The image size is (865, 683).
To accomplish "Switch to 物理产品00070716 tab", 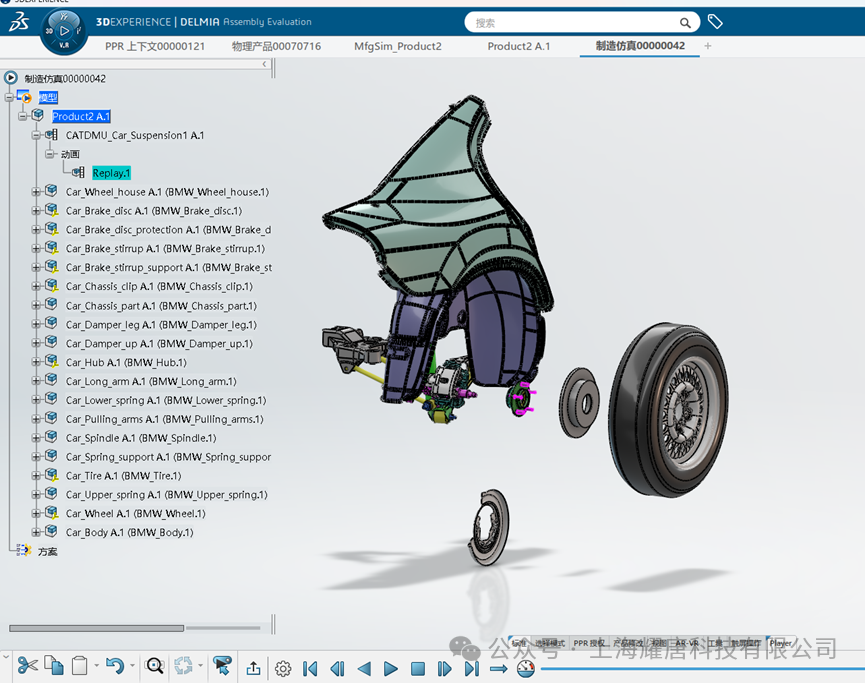I will 276,46.
